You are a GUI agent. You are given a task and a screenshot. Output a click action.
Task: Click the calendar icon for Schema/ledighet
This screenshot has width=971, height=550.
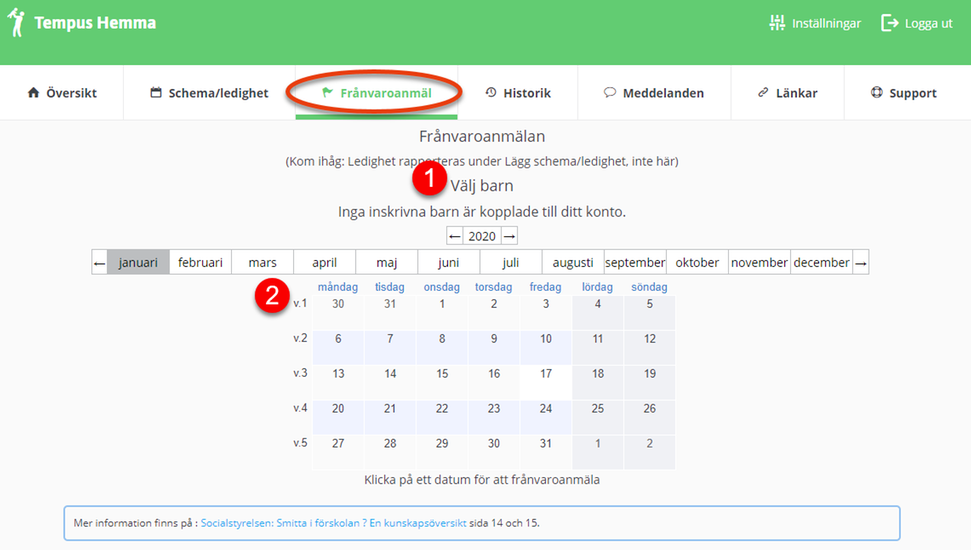tap(156, 92)
